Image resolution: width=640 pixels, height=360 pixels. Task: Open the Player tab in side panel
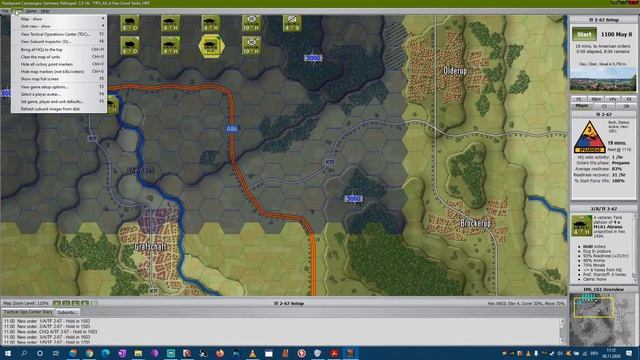(581, 106)
